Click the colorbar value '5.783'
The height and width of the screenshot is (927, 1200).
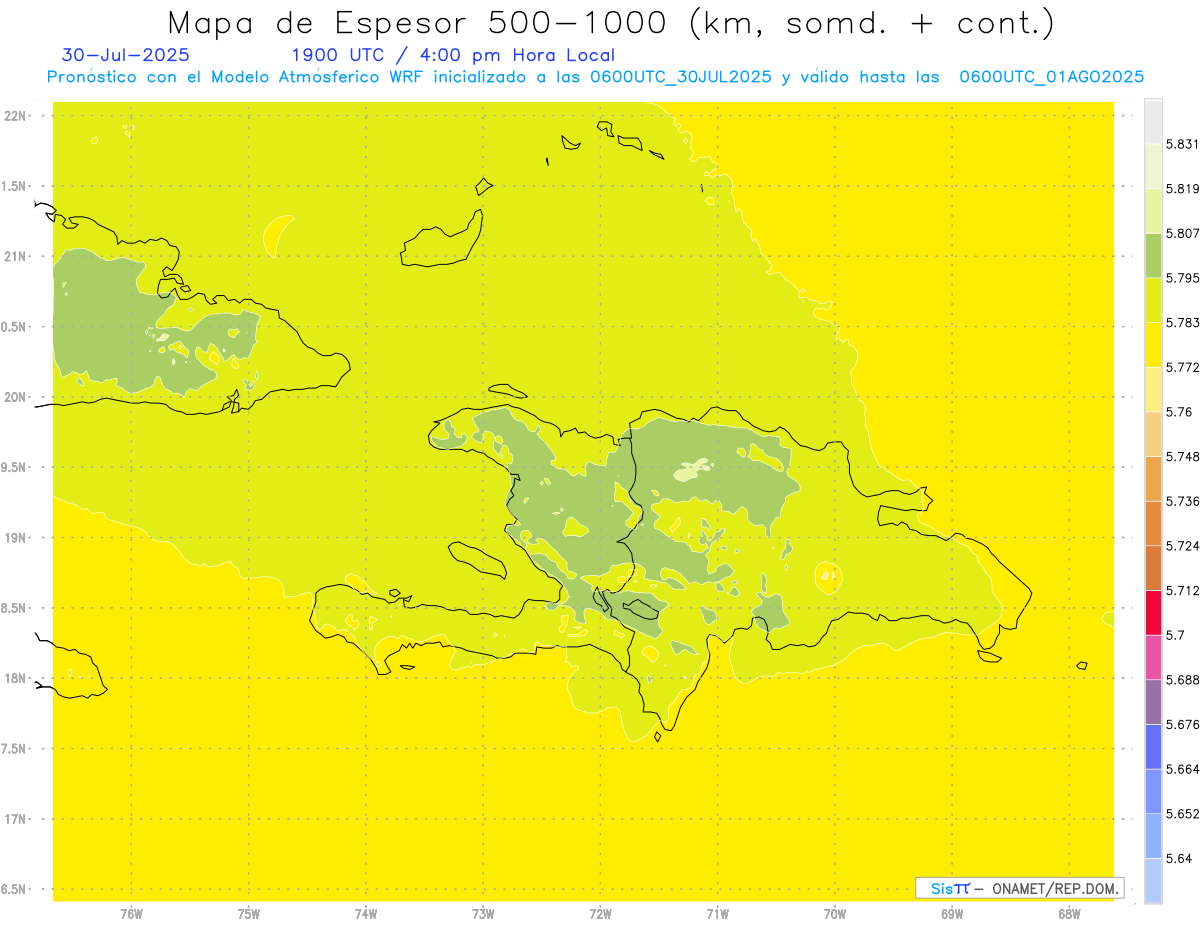1182,323
